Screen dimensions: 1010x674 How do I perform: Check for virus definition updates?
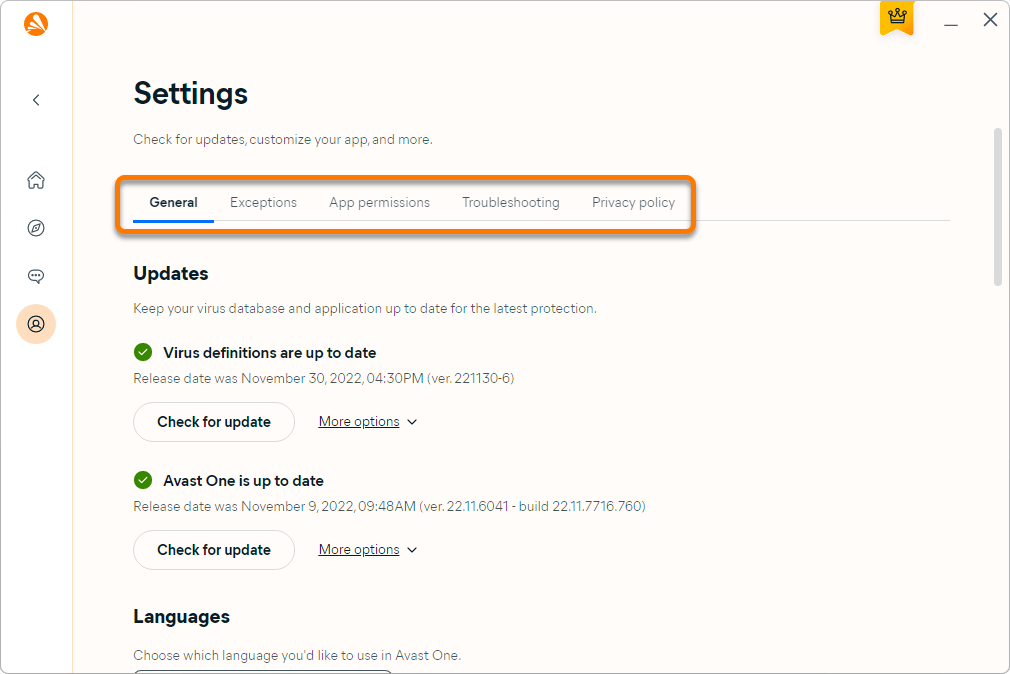click(213, 422)
